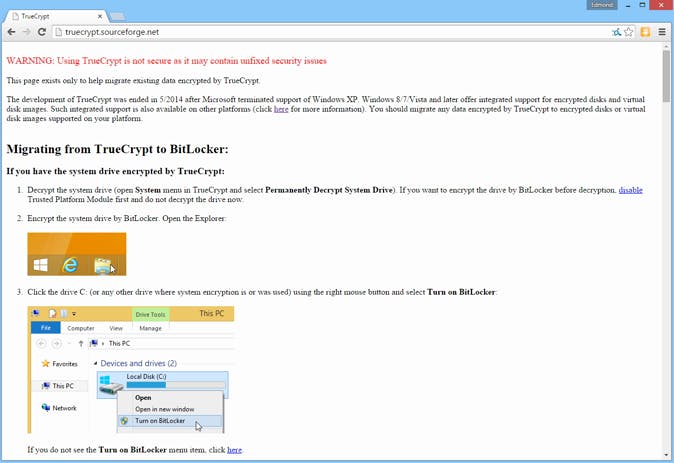Click the Manage tab in Explorer image
This screenshot has height=463, width=674.
(x=150, y=328)
